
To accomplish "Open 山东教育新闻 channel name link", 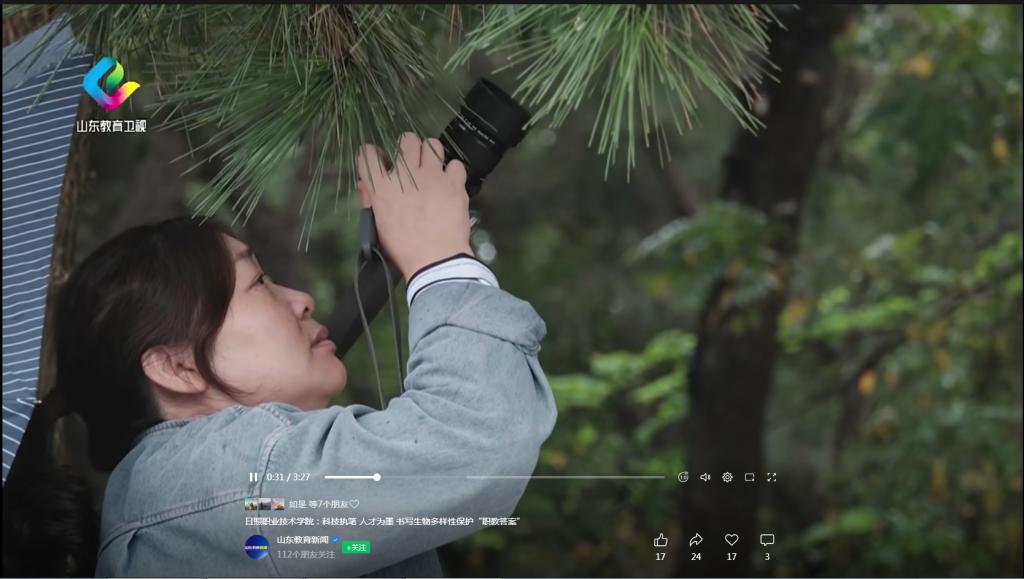I will [303, 539].
